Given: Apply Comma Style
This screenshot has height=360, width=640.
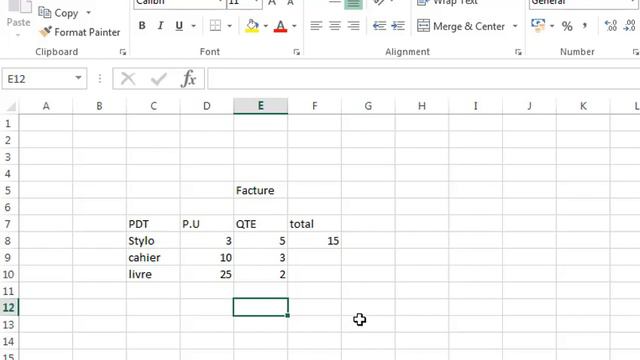Looking at the screenshot, I should [585, 26].
